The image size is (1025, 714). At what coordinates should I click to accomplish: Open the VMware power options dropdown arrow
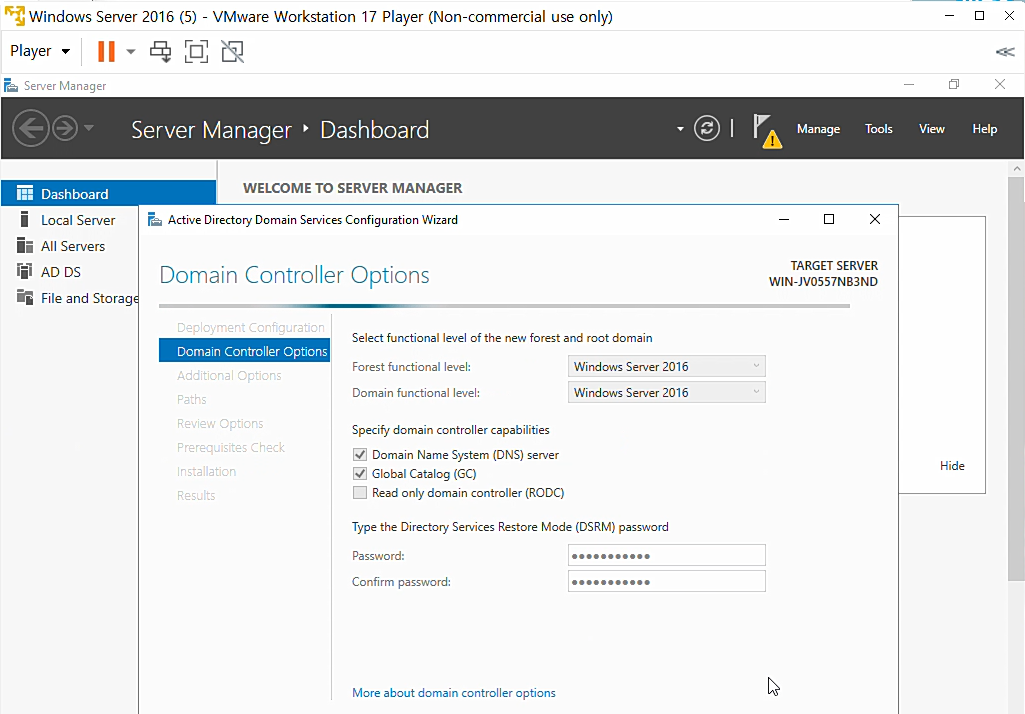click(131, 52)
